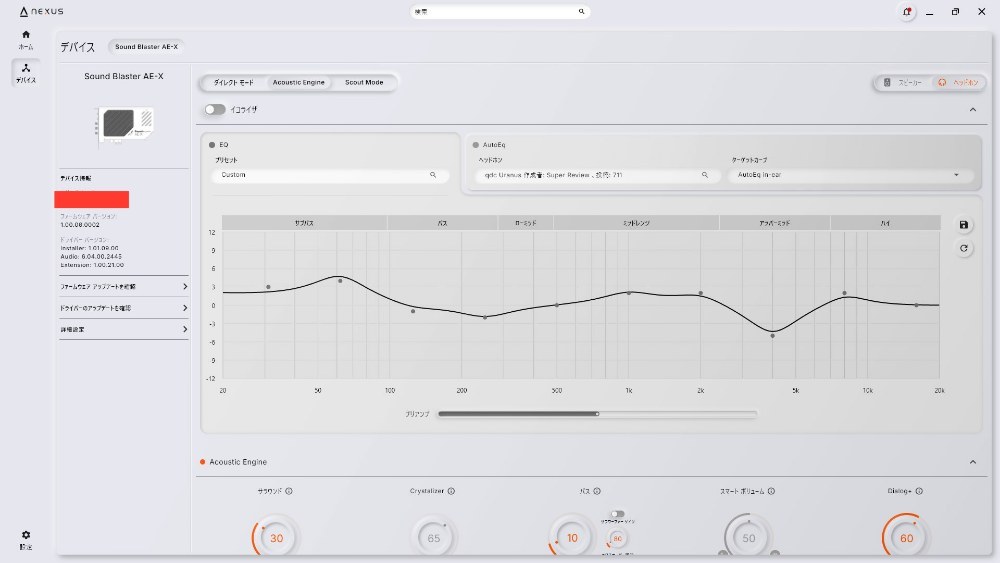Toggle Acoustic Engine enable dot

202,462
